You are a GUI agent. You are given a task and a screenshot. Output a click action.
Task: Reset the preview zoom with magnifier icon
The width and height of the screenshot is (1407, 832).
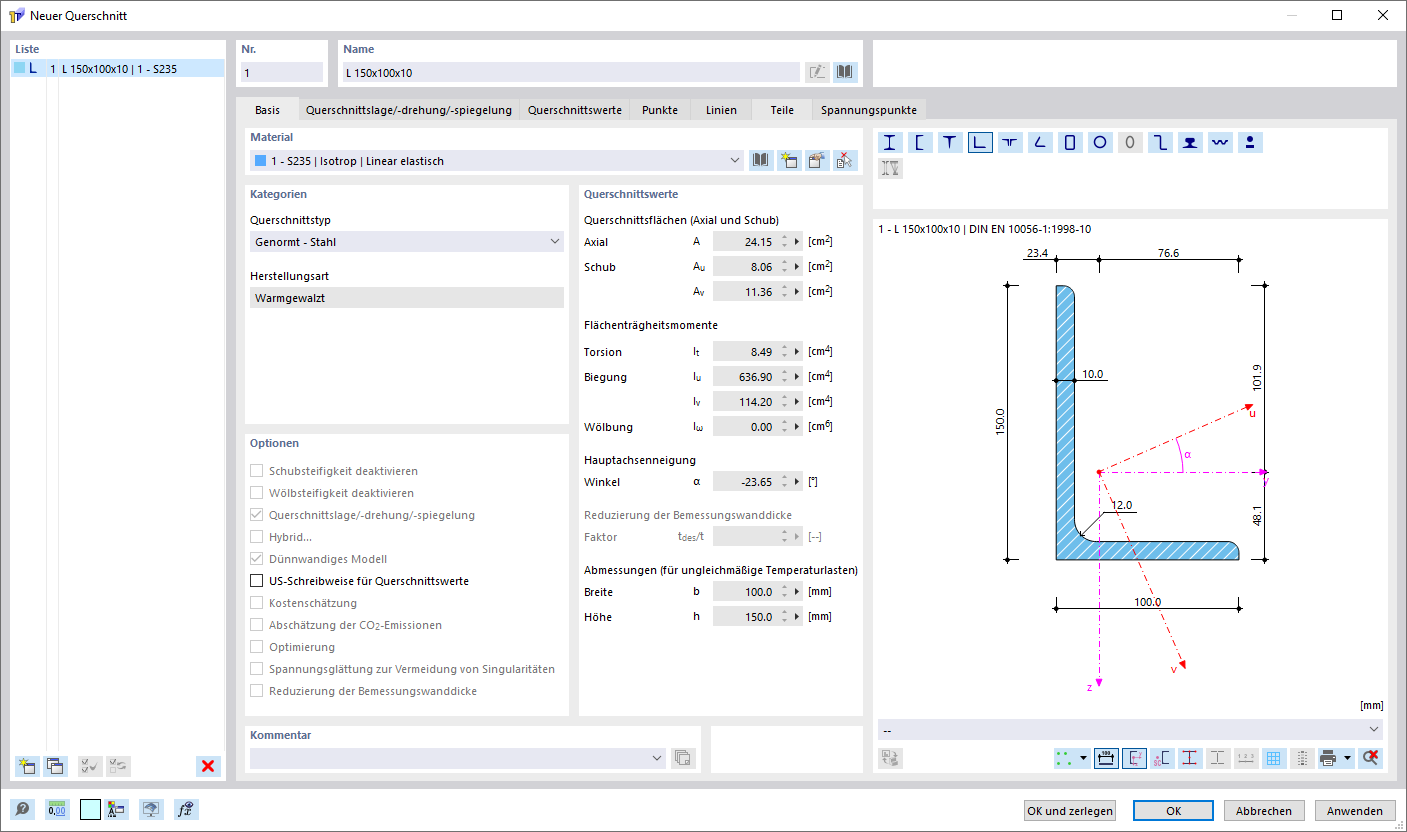(1371, 758)
